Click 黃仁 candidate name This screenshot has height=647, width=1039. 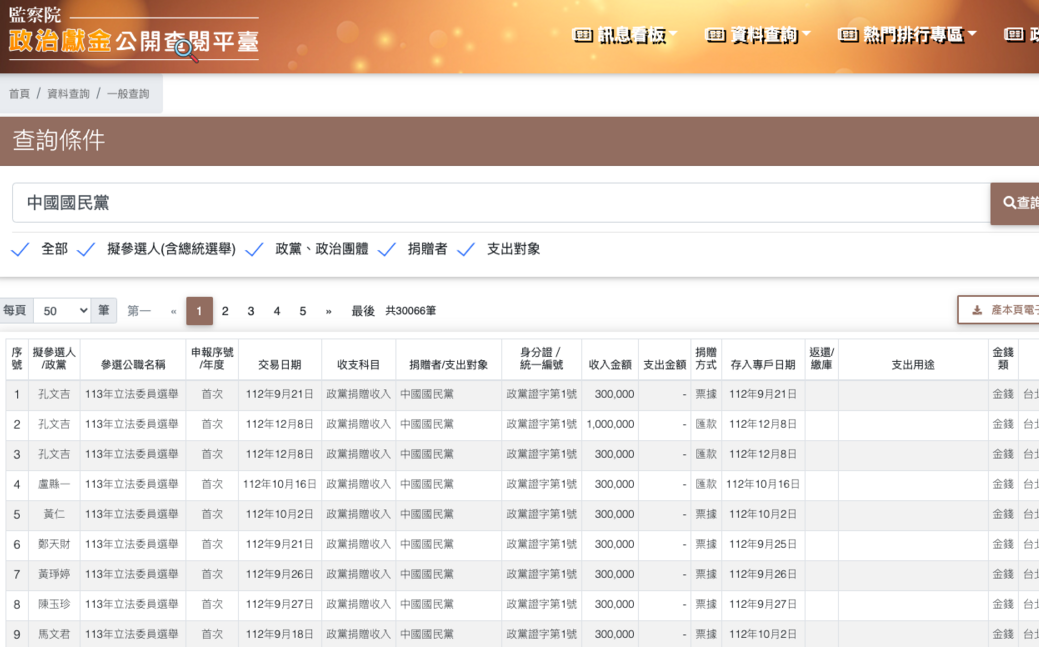[x=54, y=514]
